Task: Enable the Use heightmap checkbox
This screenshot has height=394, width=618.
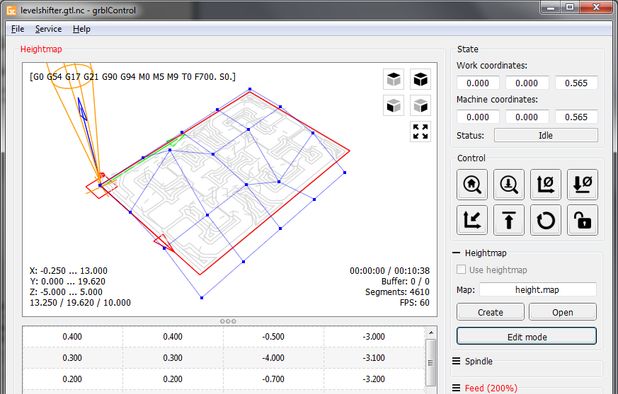Action: 461,269
